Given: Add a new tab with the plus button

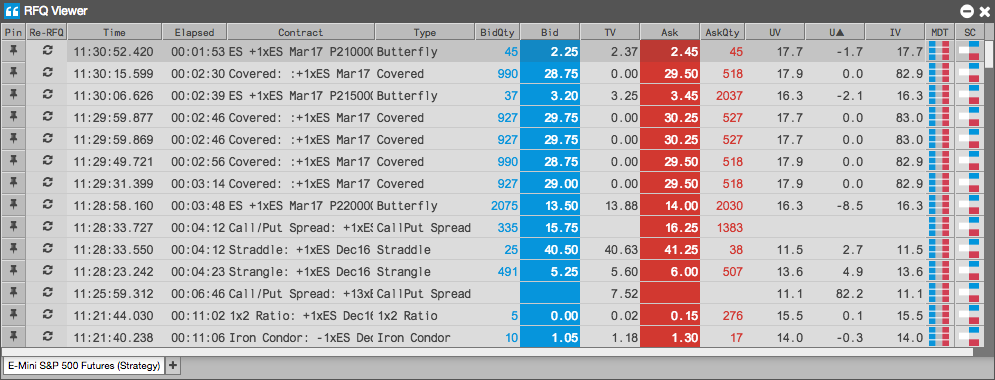Looking at the screenshot, I should (x=173, y=365).
